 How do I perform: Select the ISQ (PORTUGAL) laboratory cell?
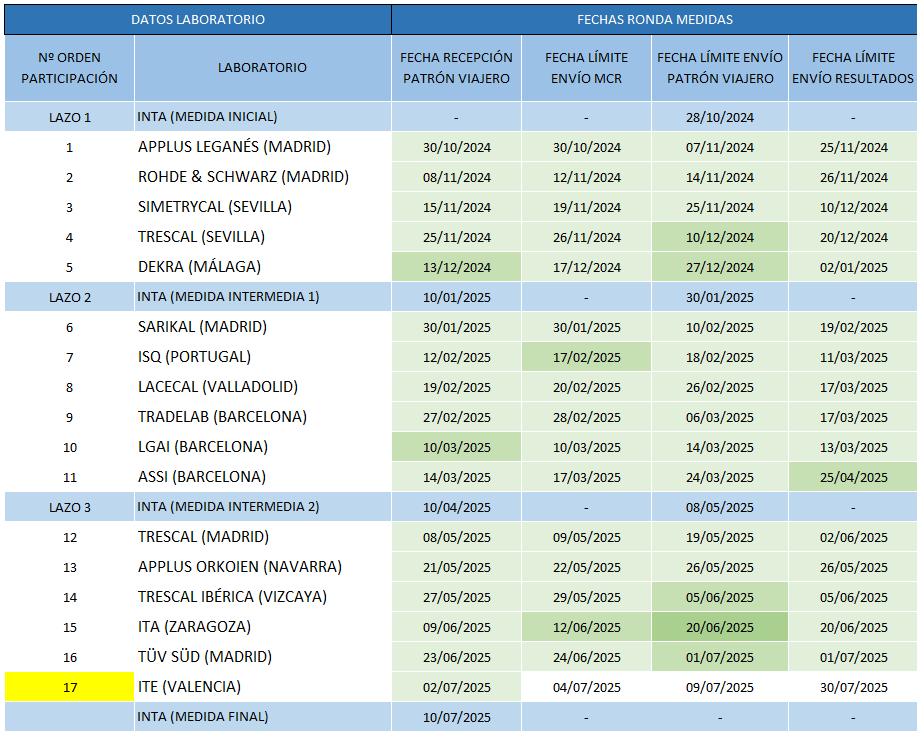[263, 357]
